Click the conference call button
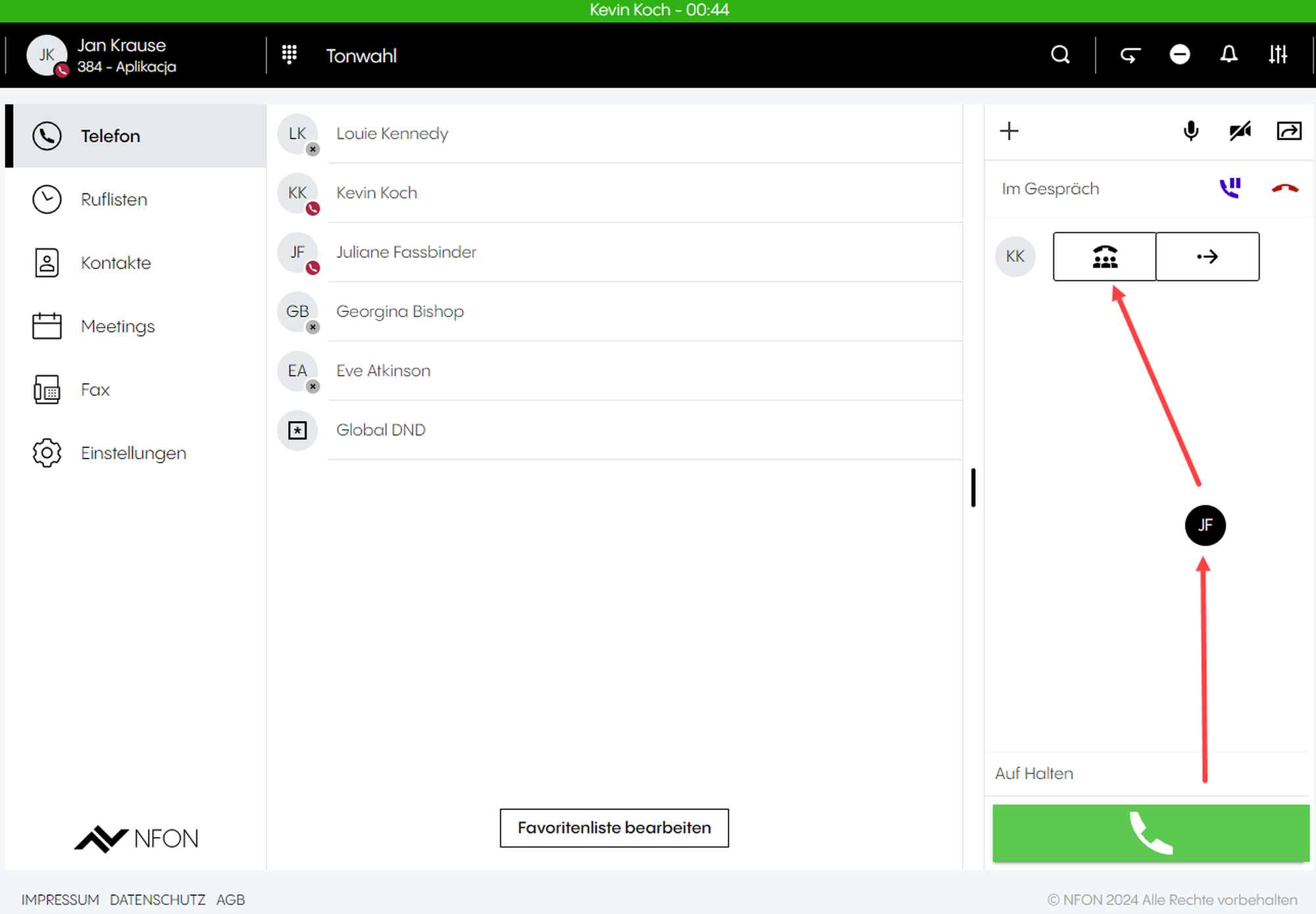Screen dimensions: 1316x914 coord(1105,257)
